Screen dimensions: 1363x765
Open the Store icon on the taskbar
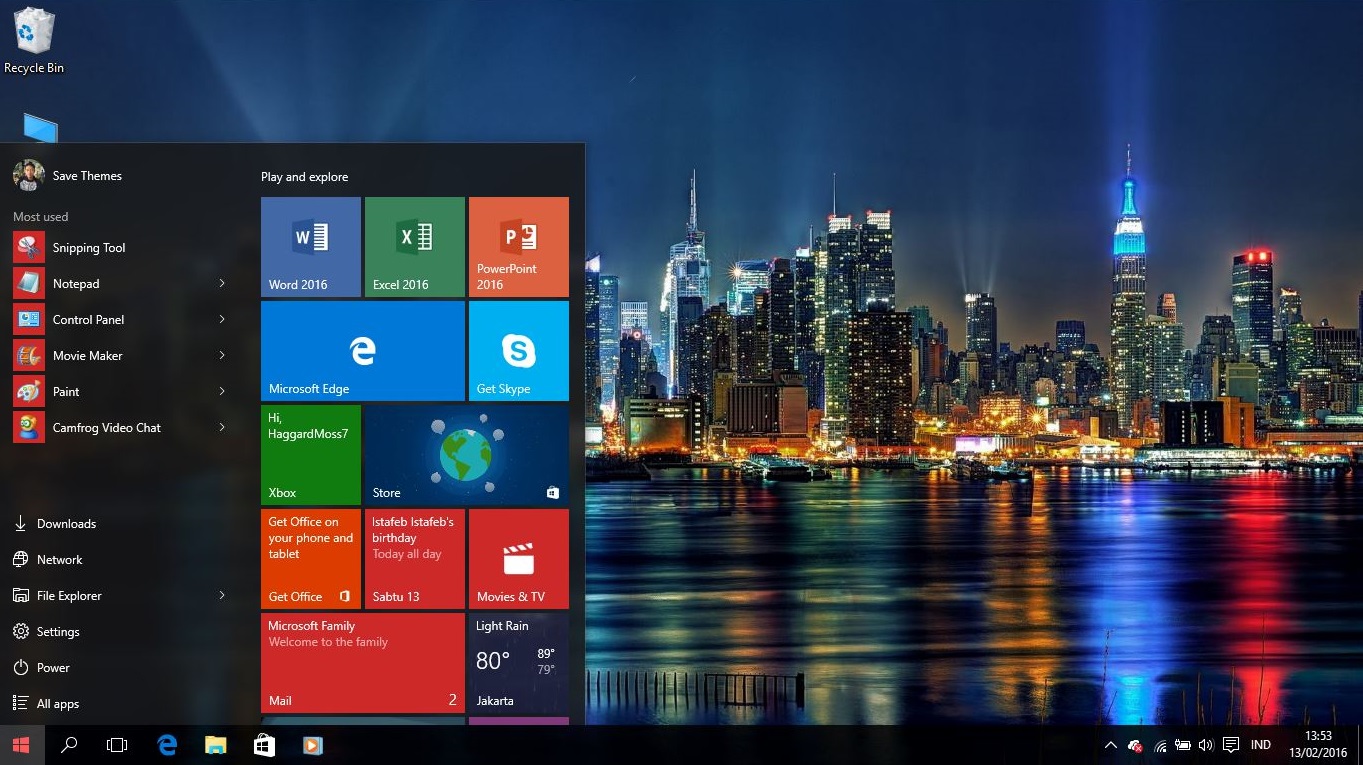(264, 745)
